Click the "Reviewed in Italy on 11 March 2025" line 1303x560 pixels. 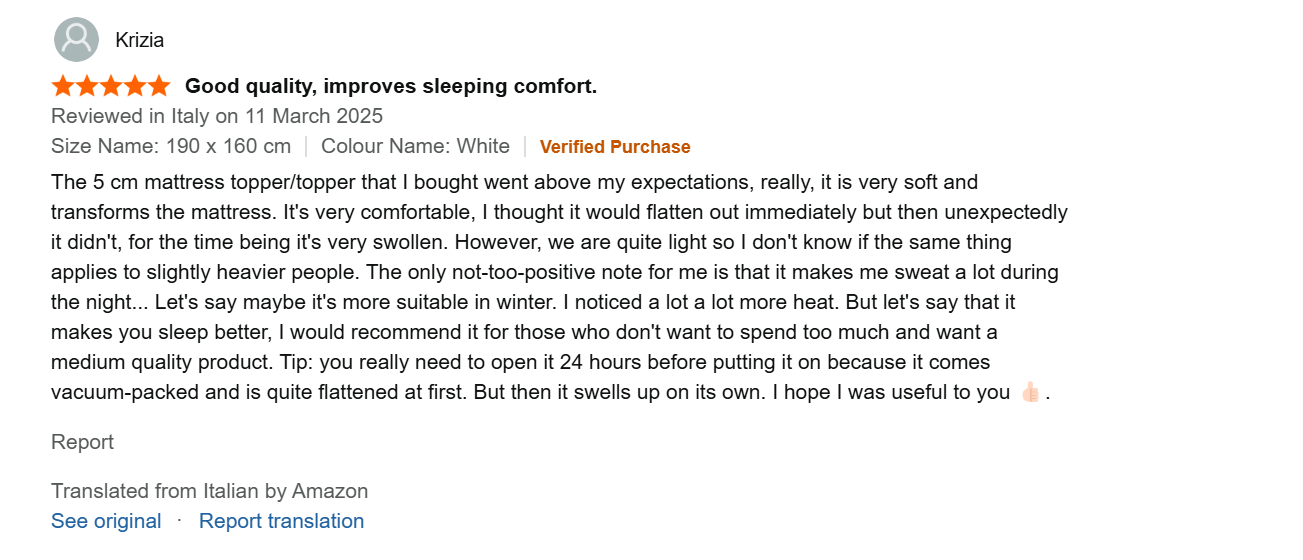coord(217,116)
